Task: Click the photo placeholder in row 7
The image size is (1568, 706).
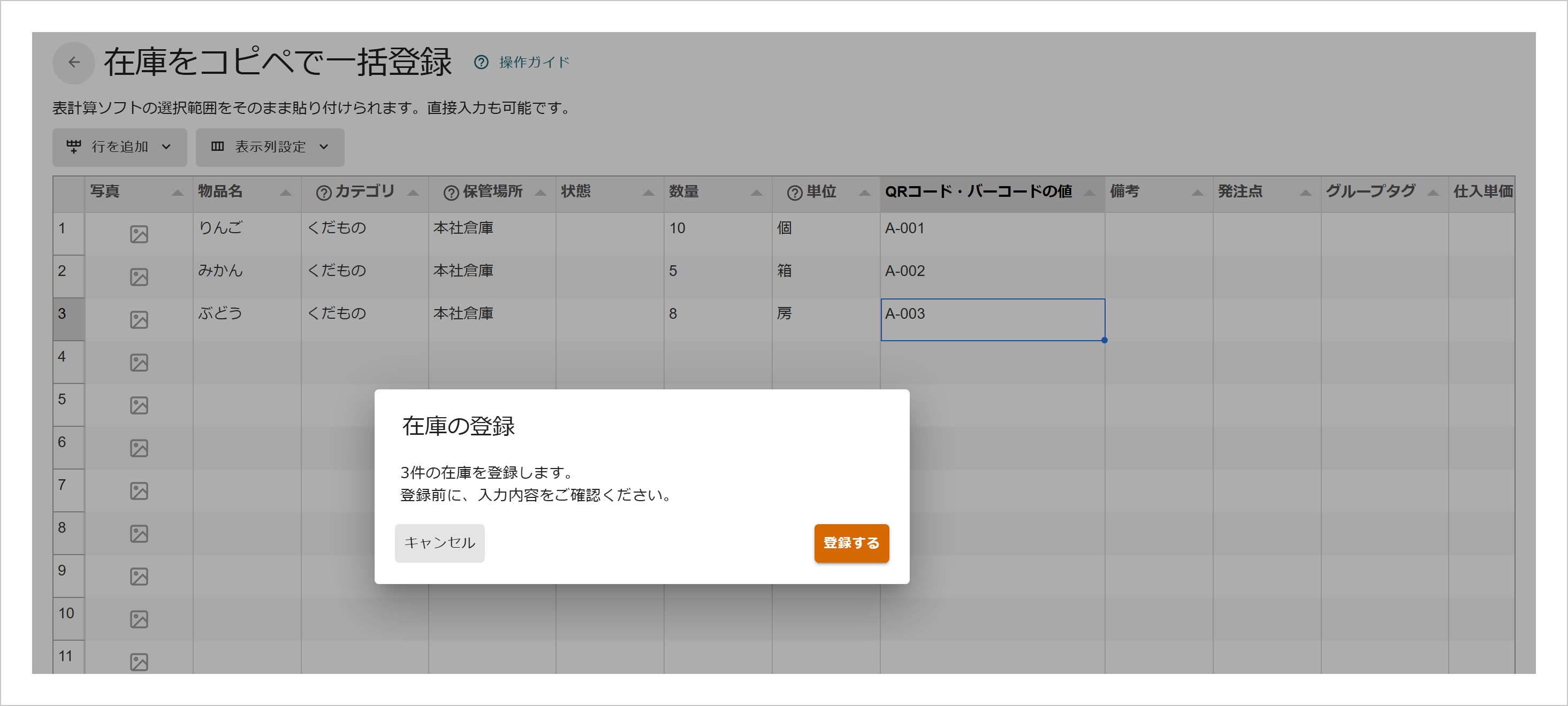Action: pyautogui.click(x=139, y=491)
